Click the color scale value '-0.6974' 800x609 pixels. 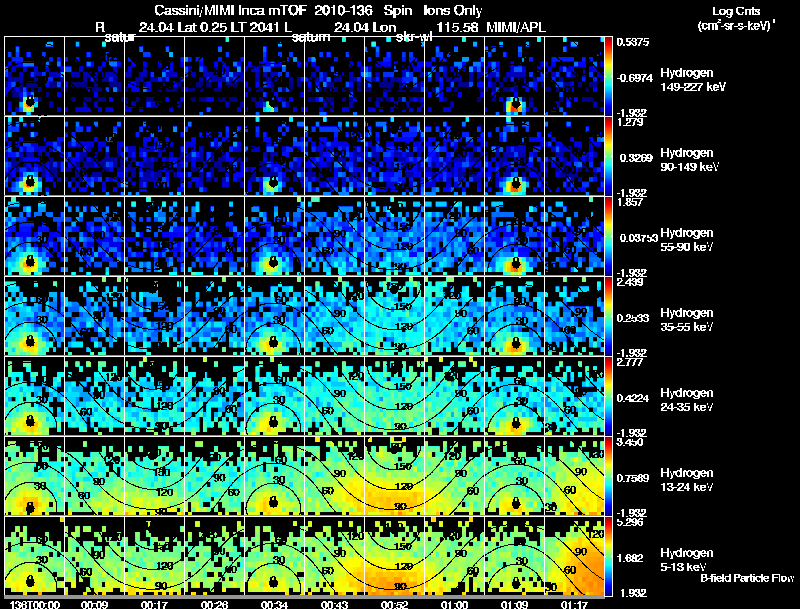(x=634, y=78)
